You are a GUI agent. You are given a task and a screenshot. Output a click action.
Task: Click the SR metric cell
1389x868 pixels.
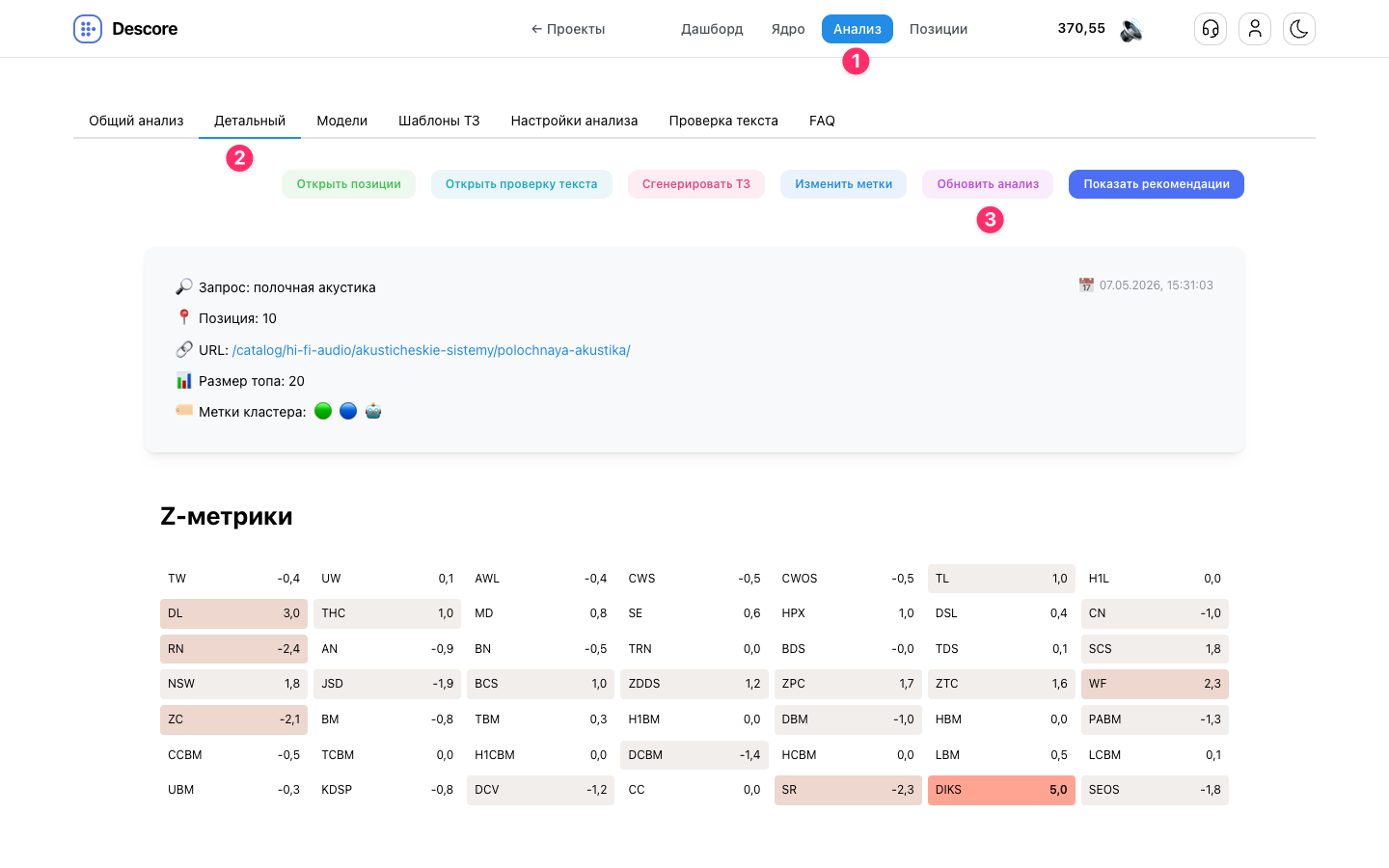[848, 790]
